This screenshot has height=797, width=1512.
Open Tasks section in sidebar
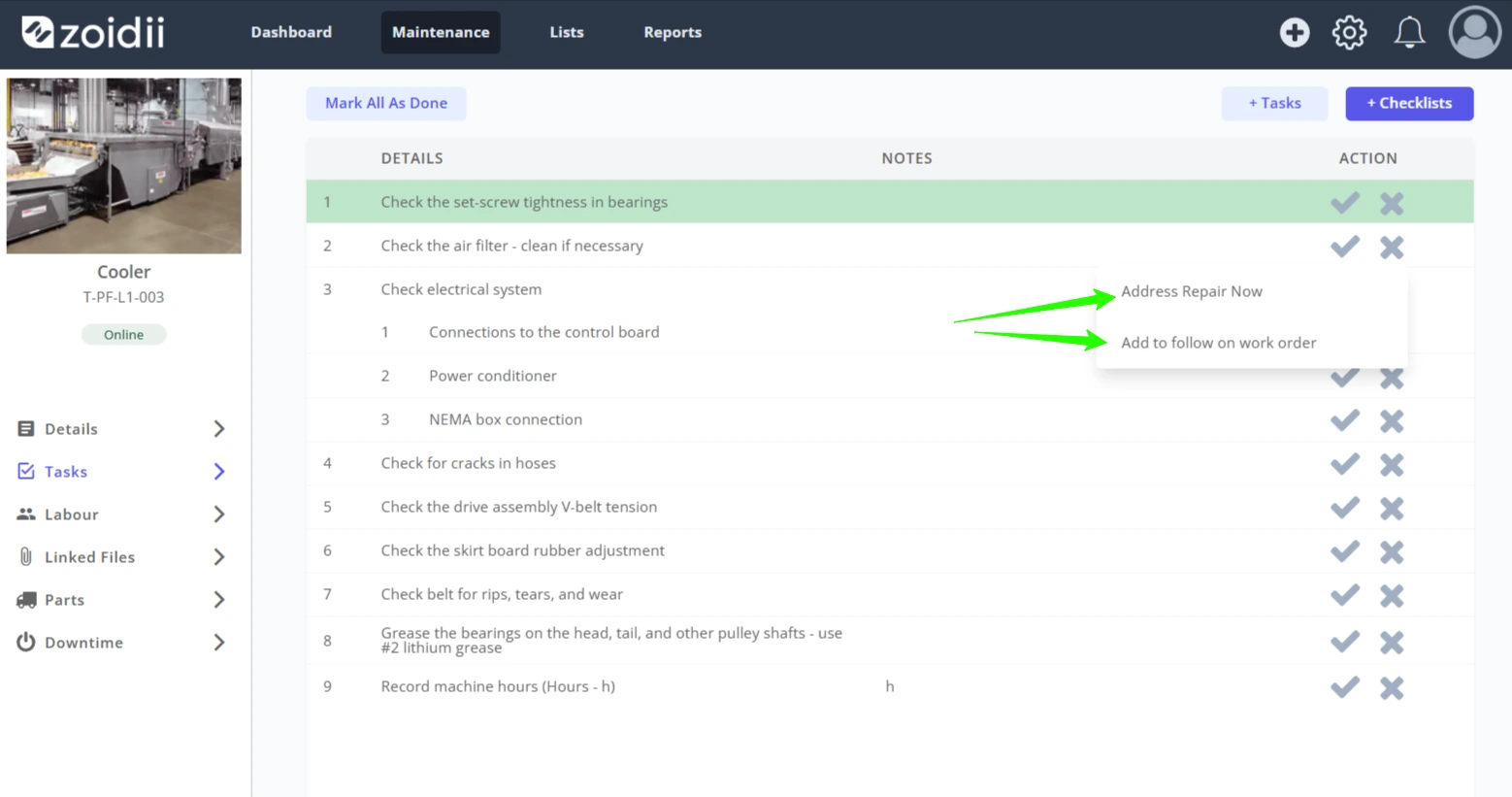point(66,472)
